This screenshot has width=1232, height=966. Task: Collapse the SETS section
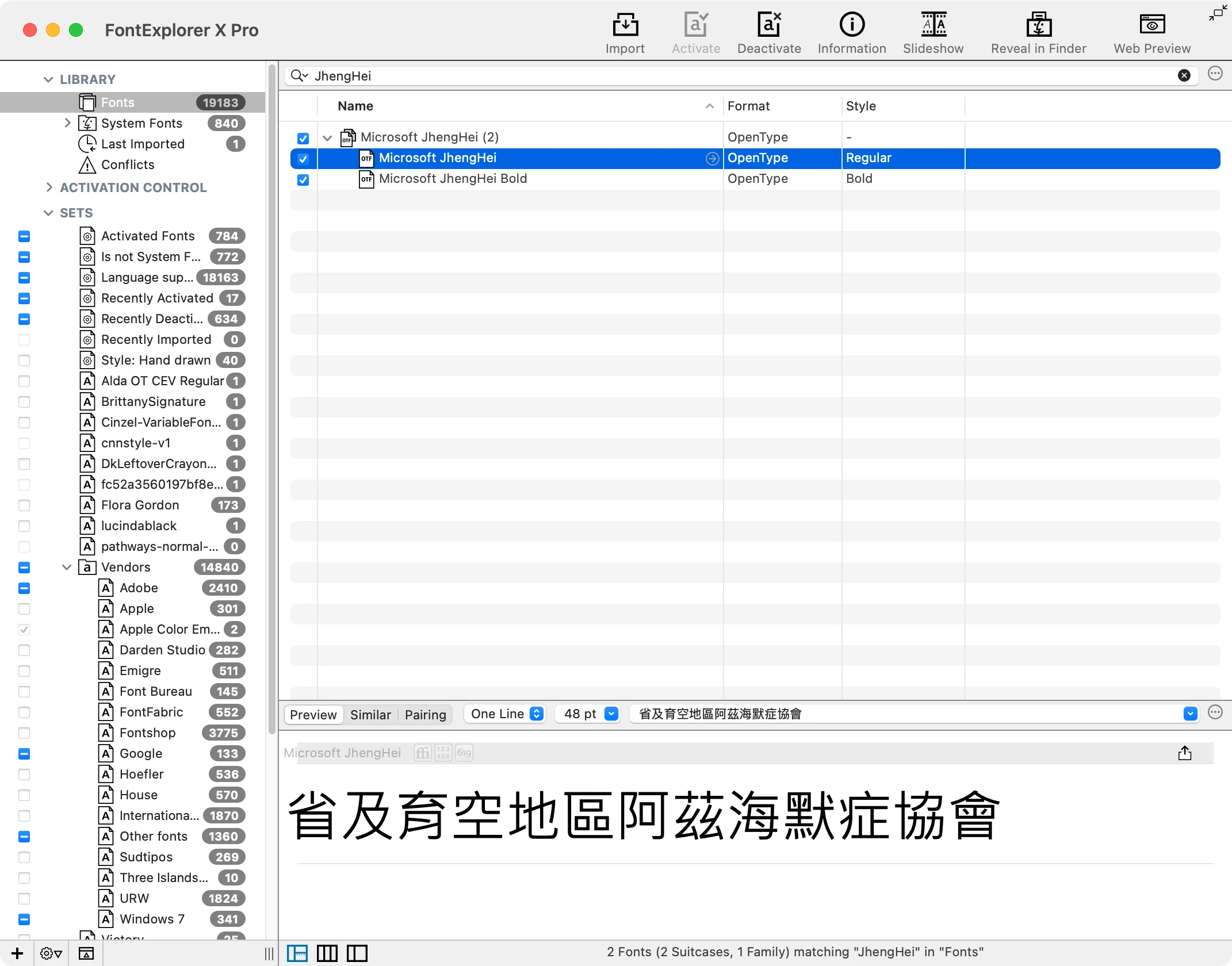point(48,213)
